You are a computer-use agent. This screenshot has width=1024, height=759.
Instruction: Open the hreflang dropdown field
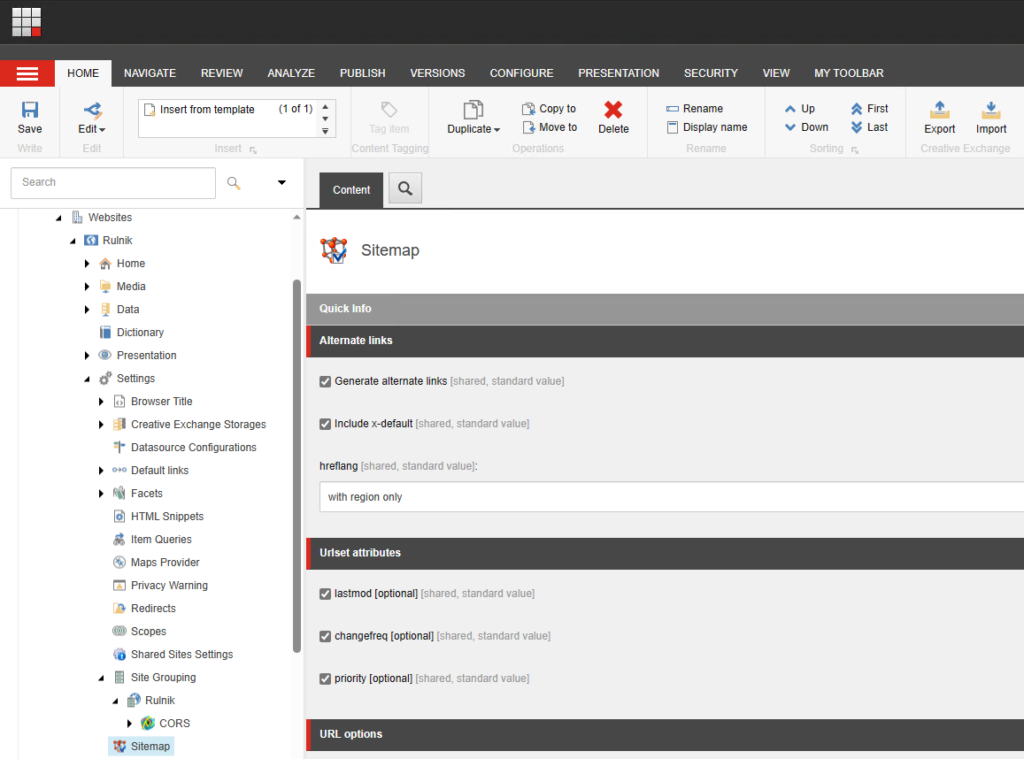670,497
